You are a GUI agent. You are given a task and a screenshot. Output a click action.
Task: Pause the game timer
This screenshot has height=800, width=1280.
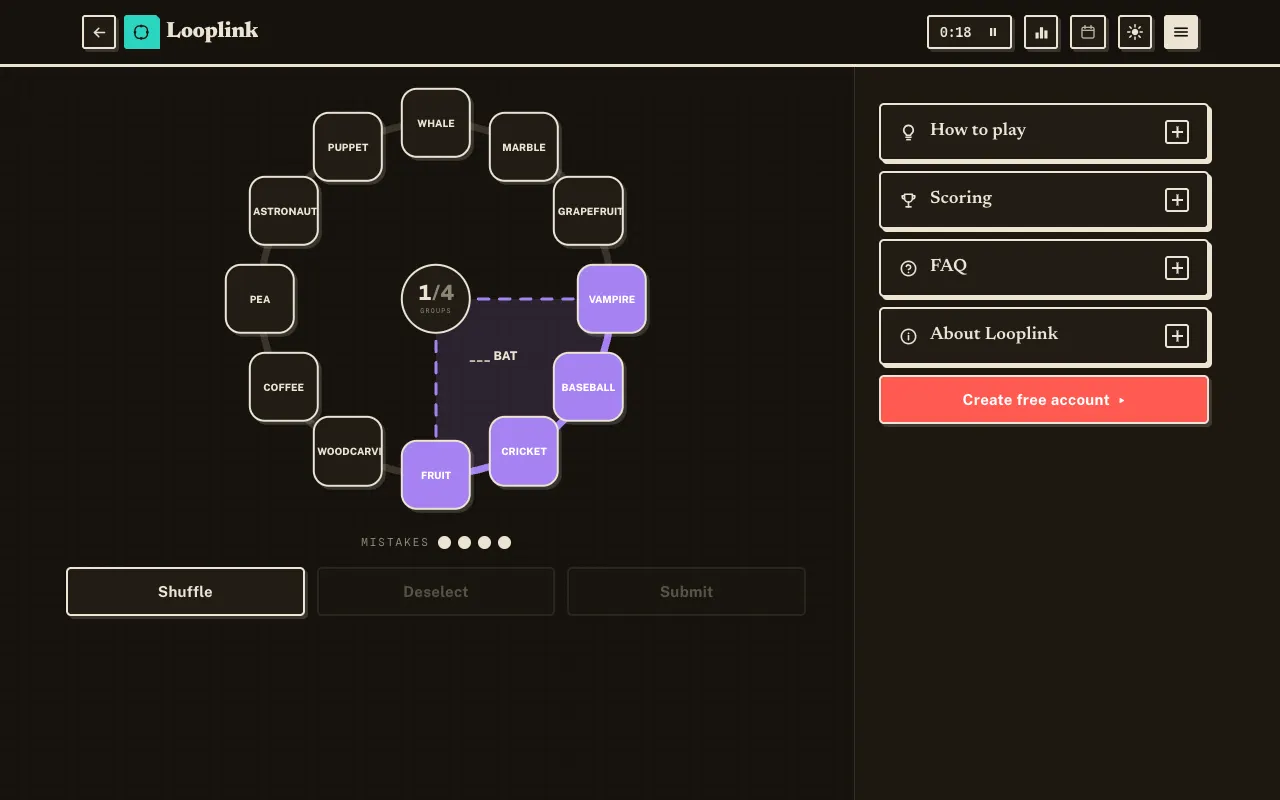993,32
